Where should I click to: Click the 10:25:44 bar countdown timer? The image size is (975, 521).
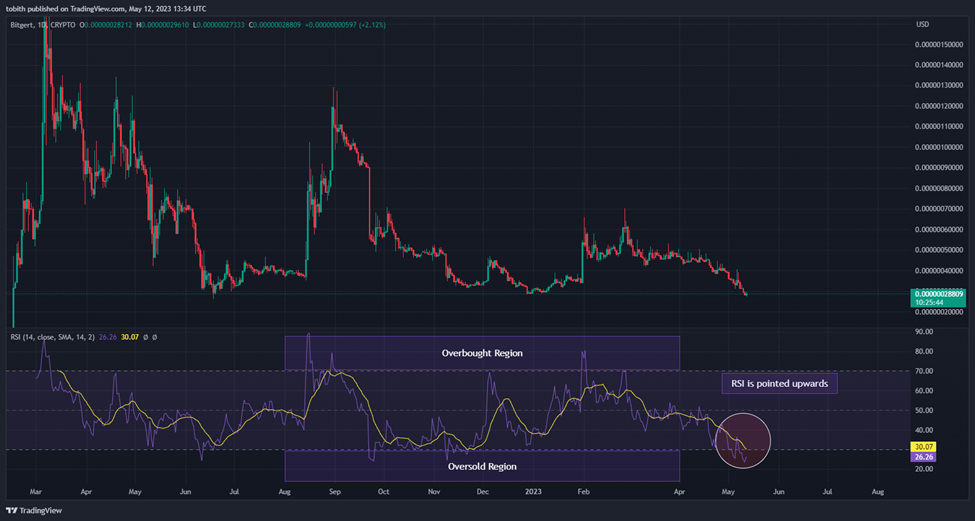click(929, 302)
